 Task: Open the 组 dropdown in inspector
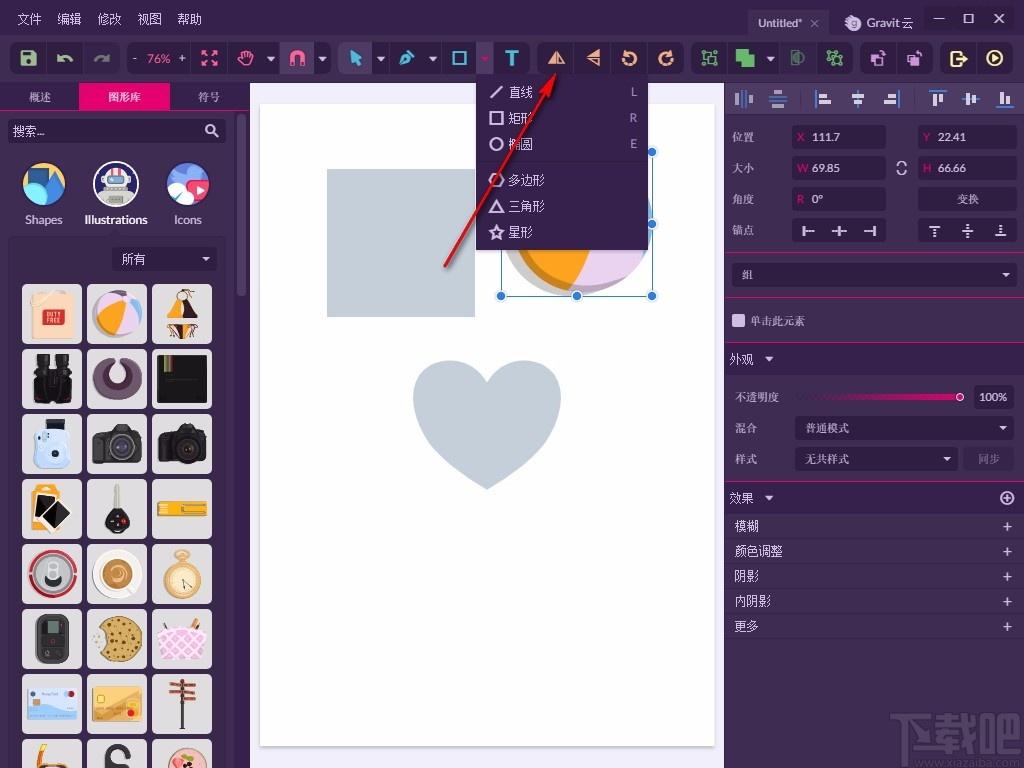pyautogui.click(x=874, y=275)
